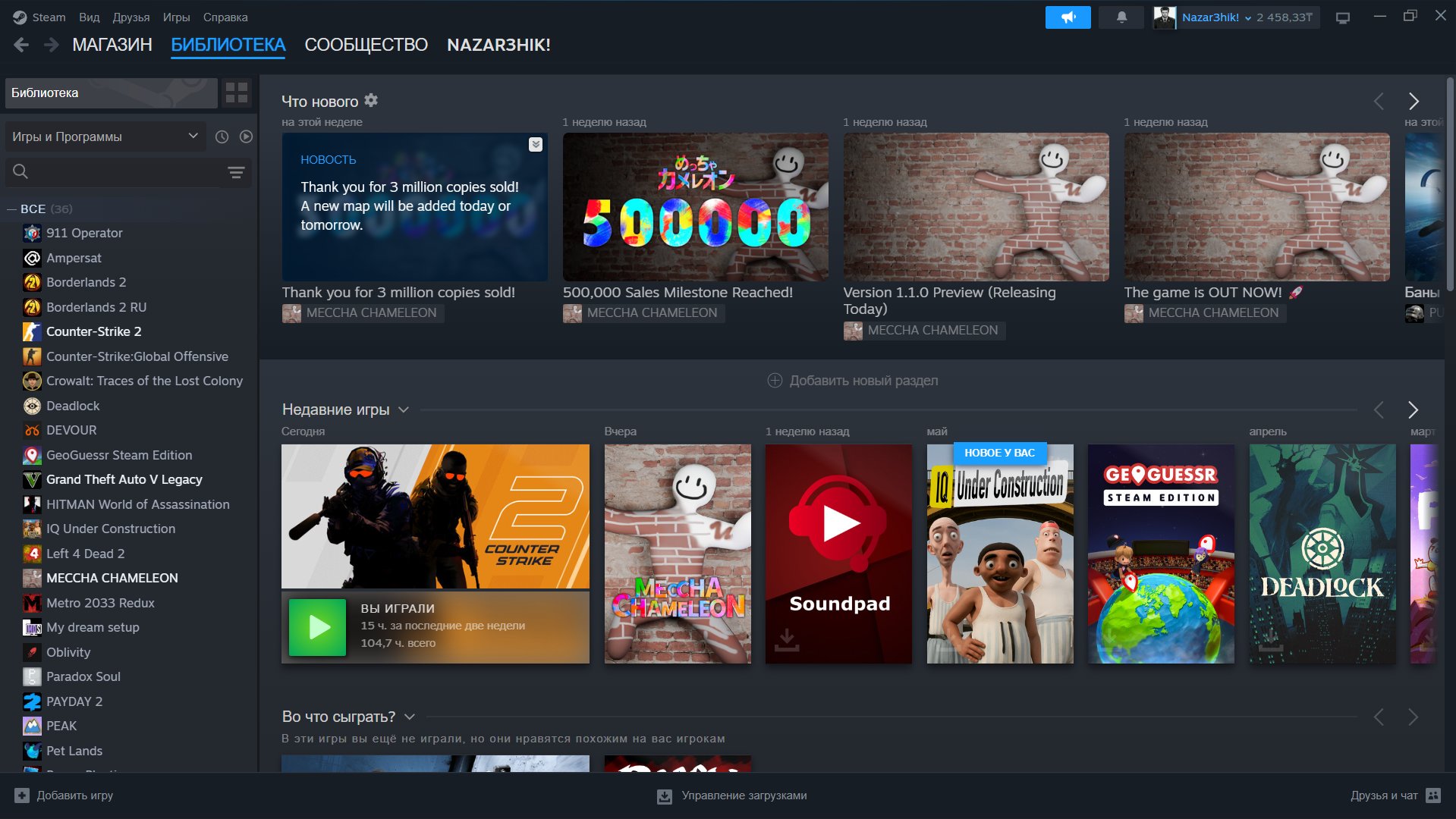Select HITMAN World of Assassination

137,504
